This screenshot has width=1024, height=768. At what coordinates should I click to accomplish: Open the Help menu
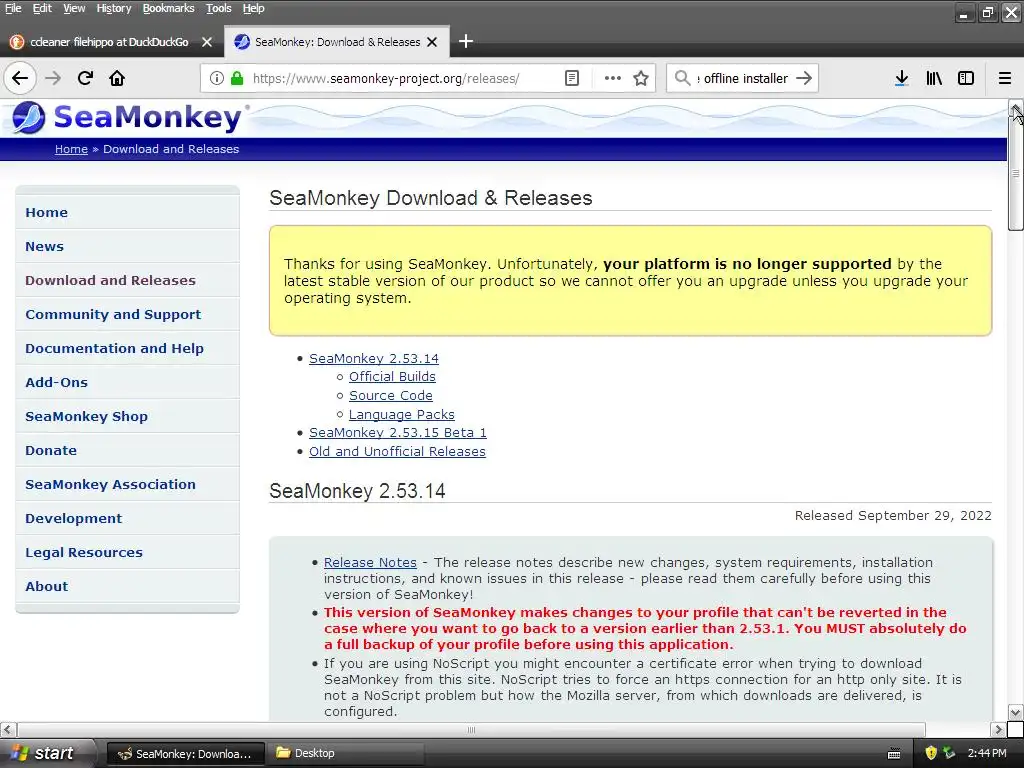253,8
